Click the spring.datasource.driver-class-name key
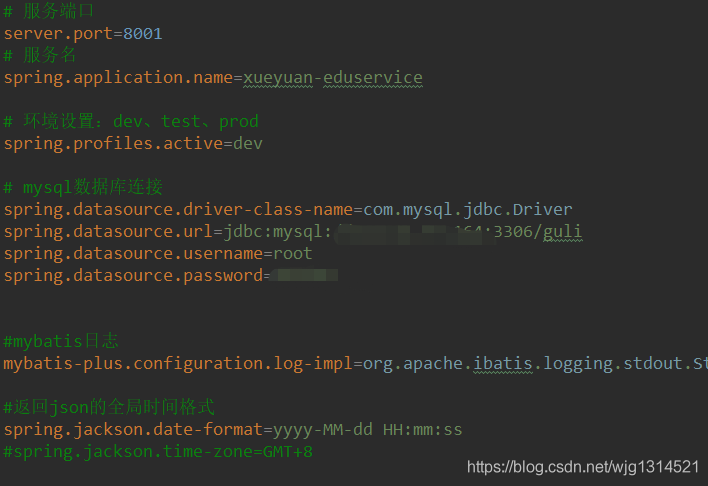708x486 pixels. [178, 210]
